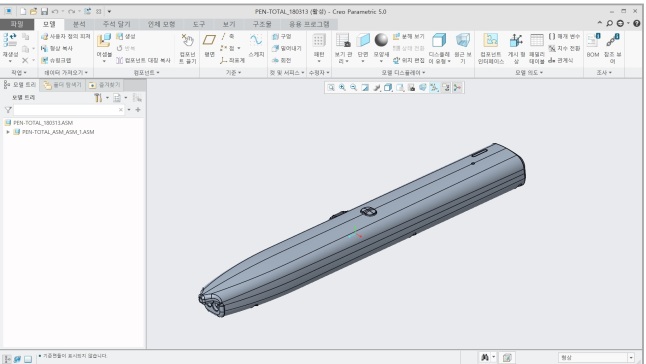Screen dimensions: 646x364
Task: Click the Find binoculars icon in status bar
Action: pos(485,357)
